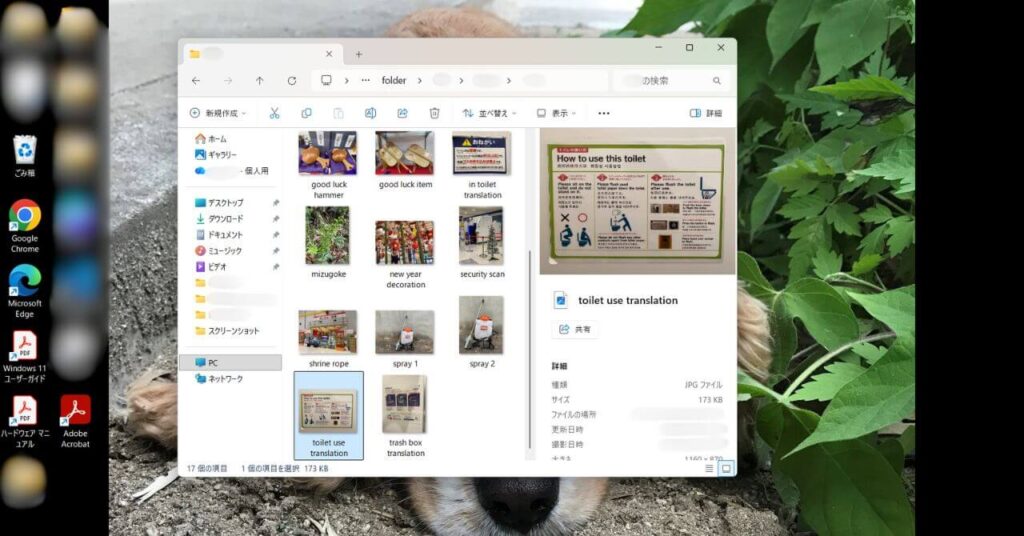Screen dimensions: 1024x536
Task: Add a new tab with plus button
Action: coord(359,54)
